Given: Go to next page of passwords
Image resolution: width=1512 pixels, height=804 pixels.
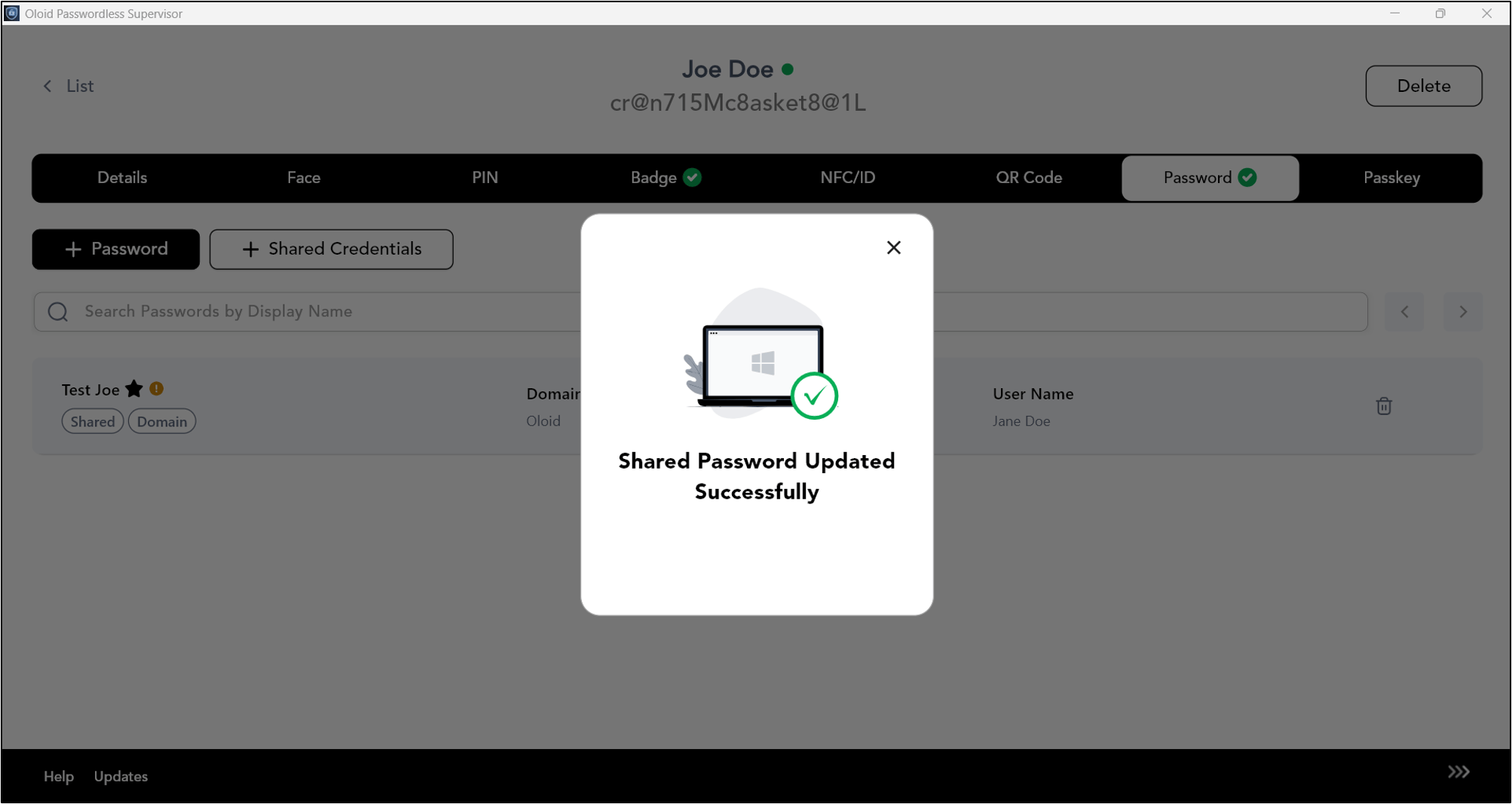Looking at the screenshot, I should click(x=1463, y=312).
